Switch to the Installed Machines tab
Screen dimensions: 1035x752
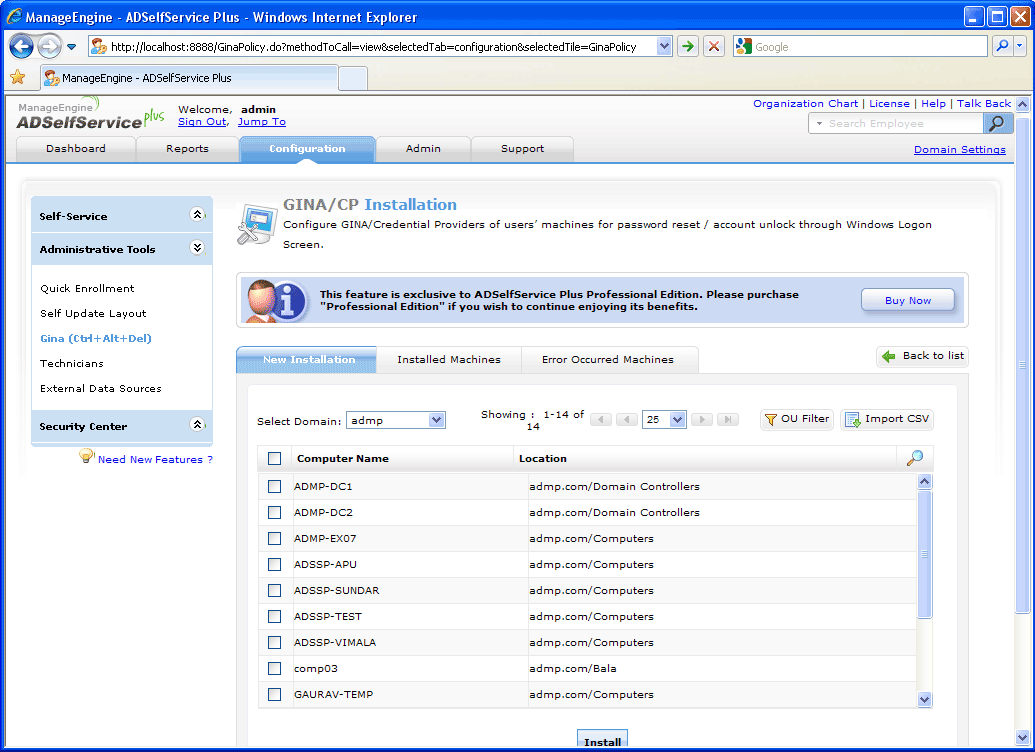click(x=448, y=360)
